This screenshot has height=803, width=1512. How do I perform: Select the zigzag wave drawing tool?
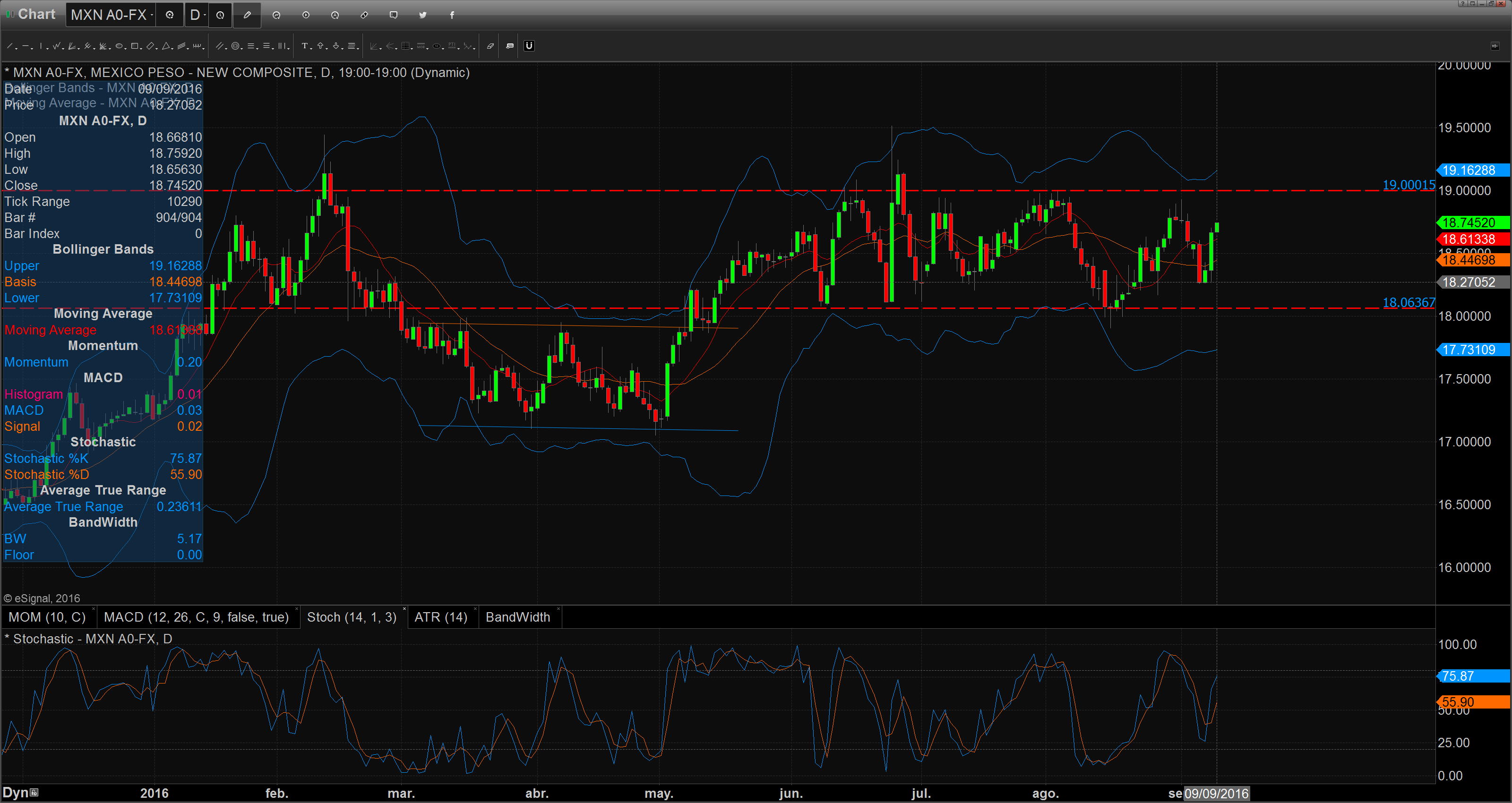point(56,46)
